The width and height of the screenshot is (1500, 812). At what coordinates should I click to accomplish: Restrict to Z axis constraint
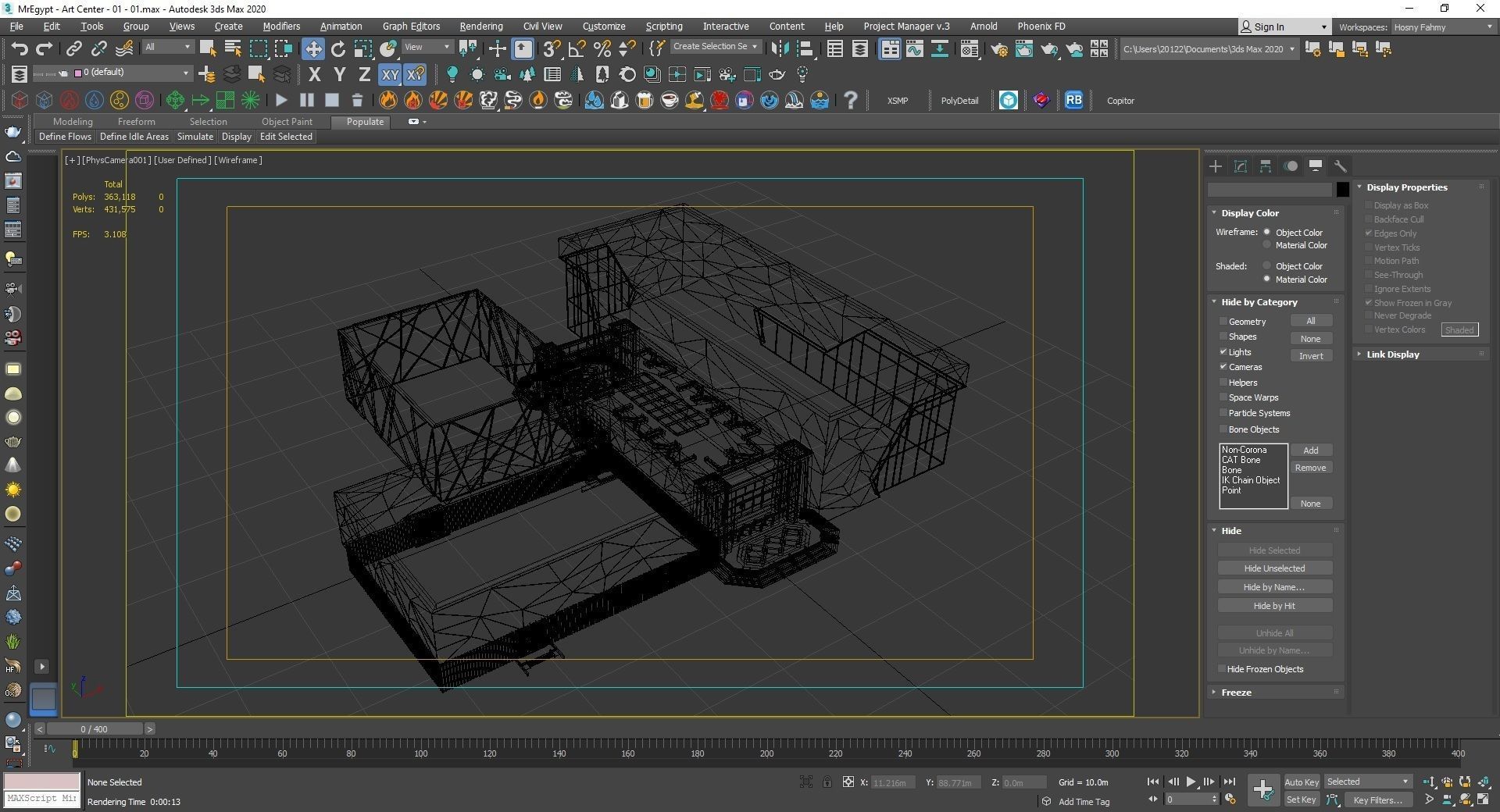click(x=364, y=75)
